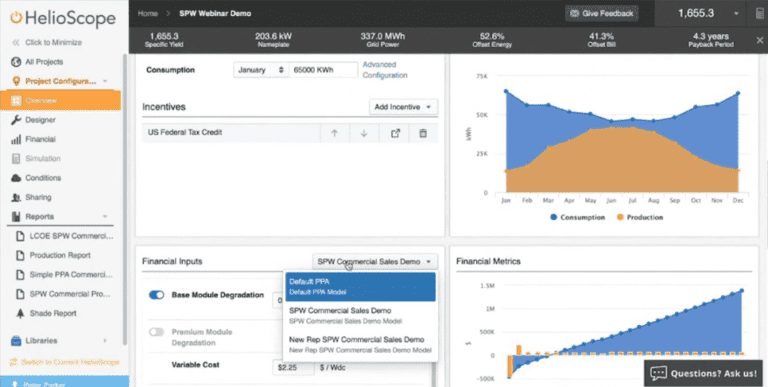This screenshot has height=387, width=768.
Task: Select Default PPA model option
Action: [x=360, y=287]
